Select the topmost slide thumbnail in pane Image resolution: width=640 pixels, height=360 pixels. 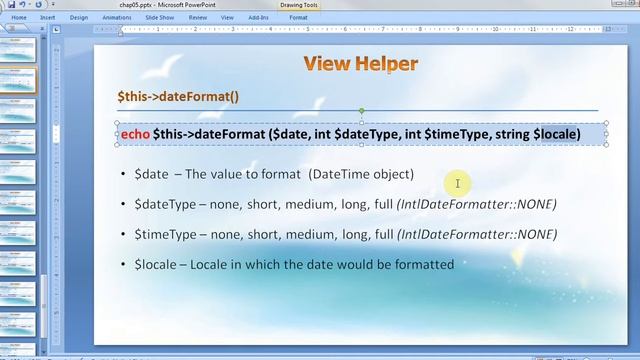[17, 50]
